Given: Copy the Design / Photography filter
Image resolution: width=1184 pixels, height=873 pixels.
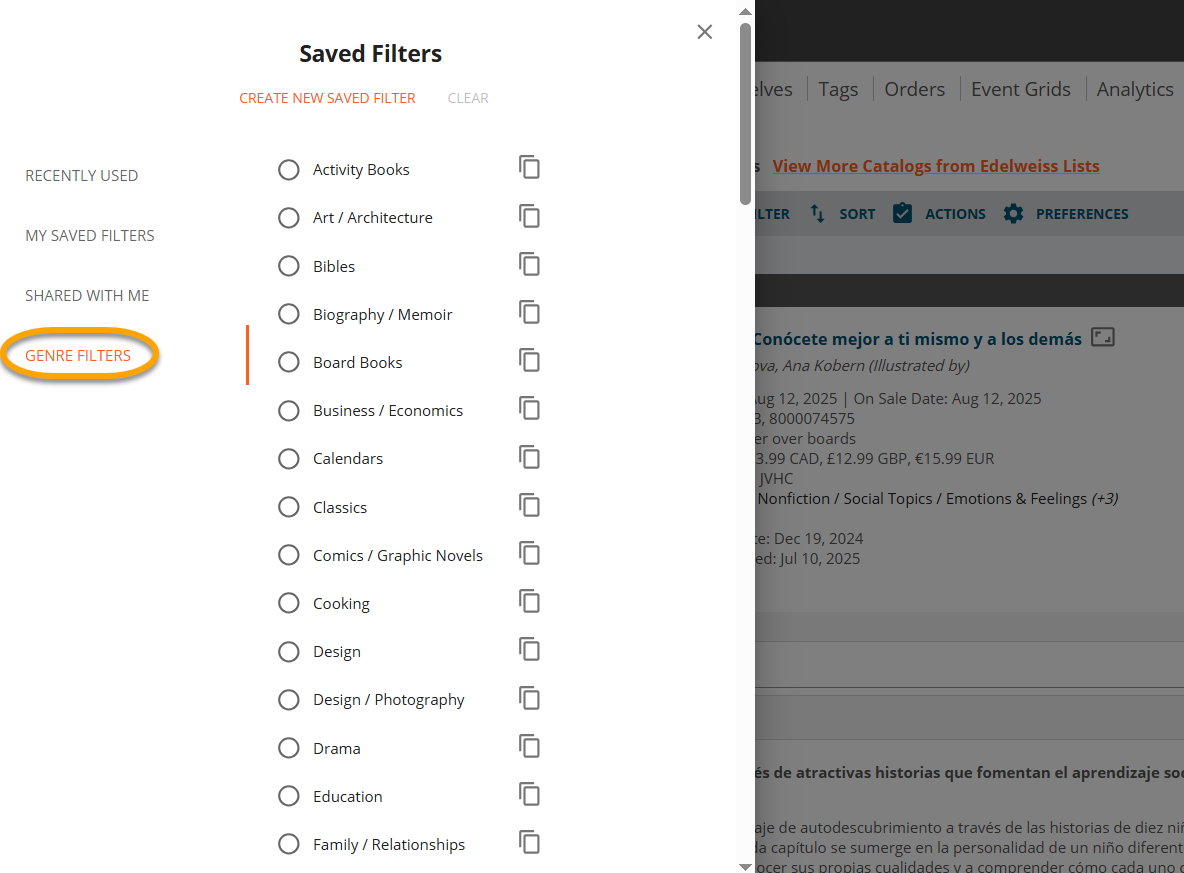Looking at the screenshot, I should pyautogui.click(x=529, y=699).
